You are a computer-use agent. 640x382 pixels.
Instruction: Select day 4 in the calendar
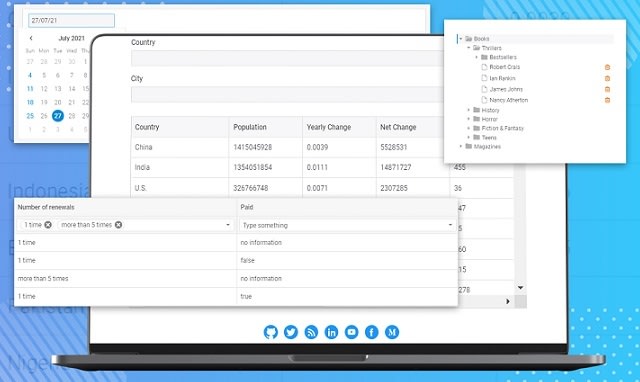click(30, 75)
